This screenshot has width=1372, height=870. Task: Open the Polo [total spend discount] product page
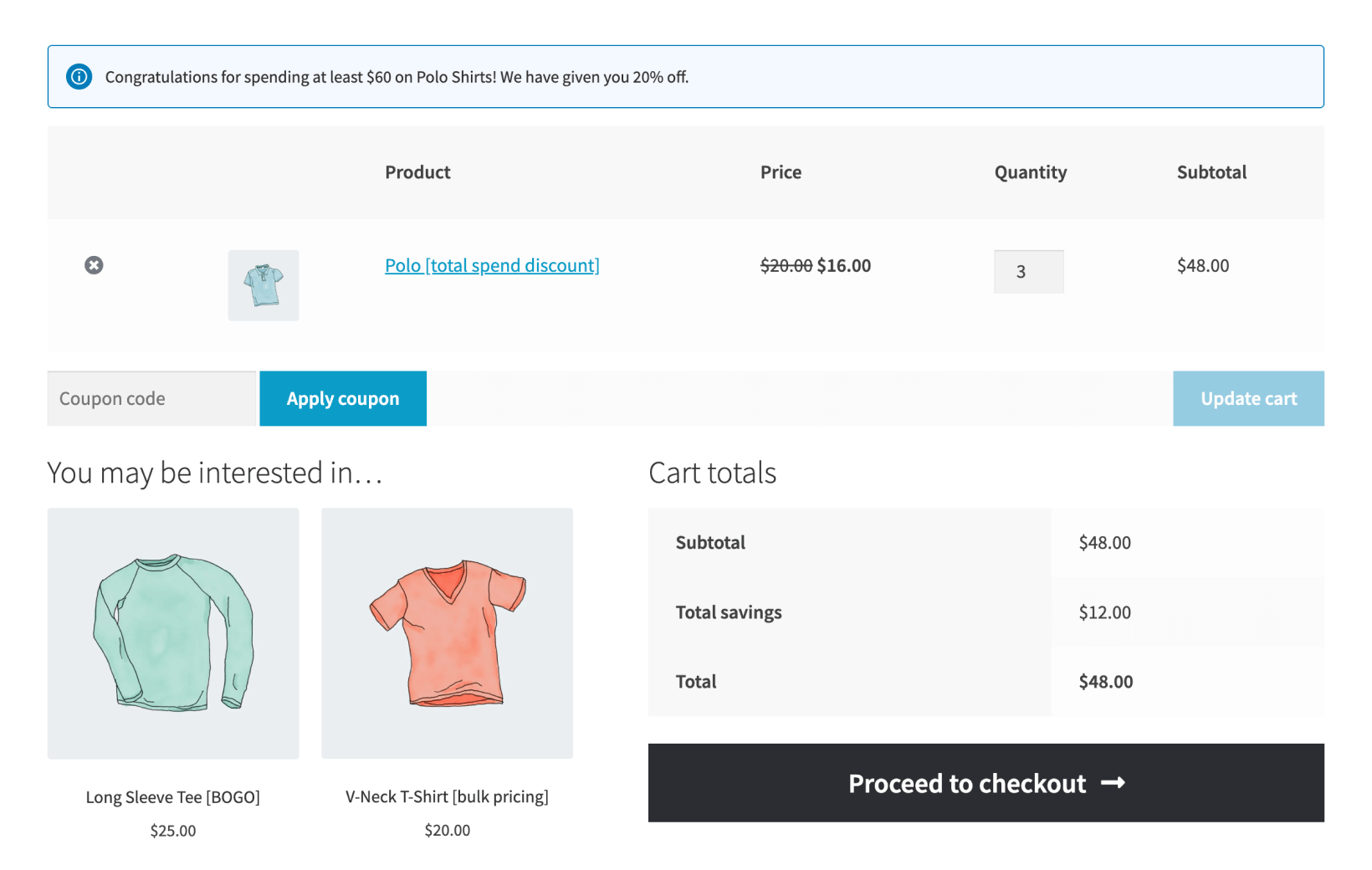coord(492,265)
